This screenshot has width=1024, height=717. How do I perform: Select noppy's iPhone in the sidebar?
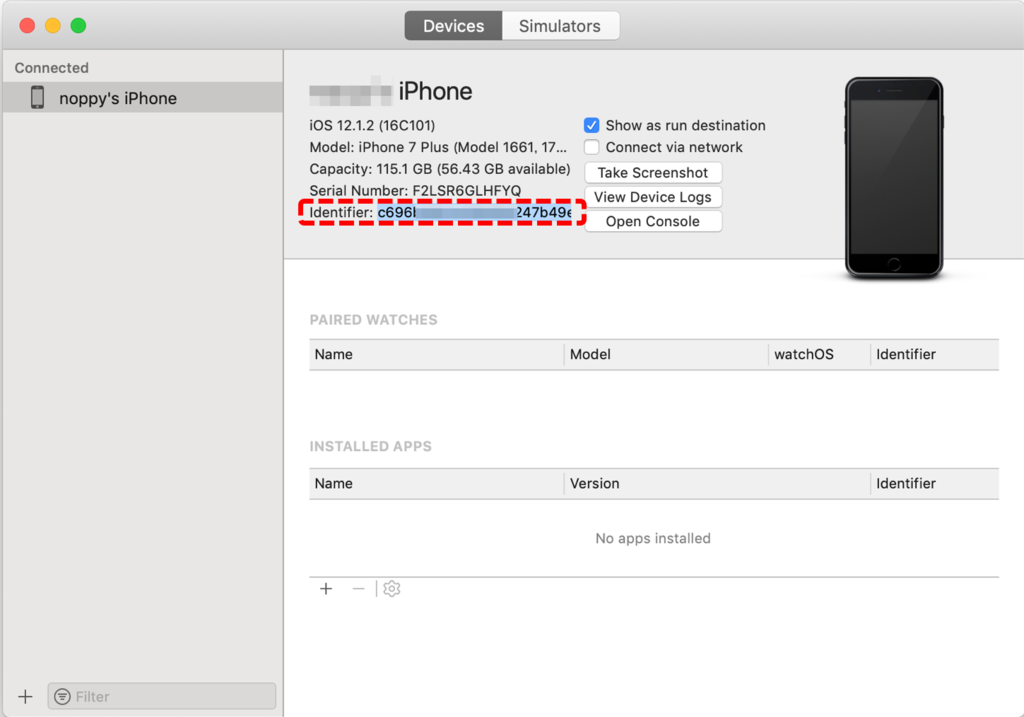click(142, 98)
